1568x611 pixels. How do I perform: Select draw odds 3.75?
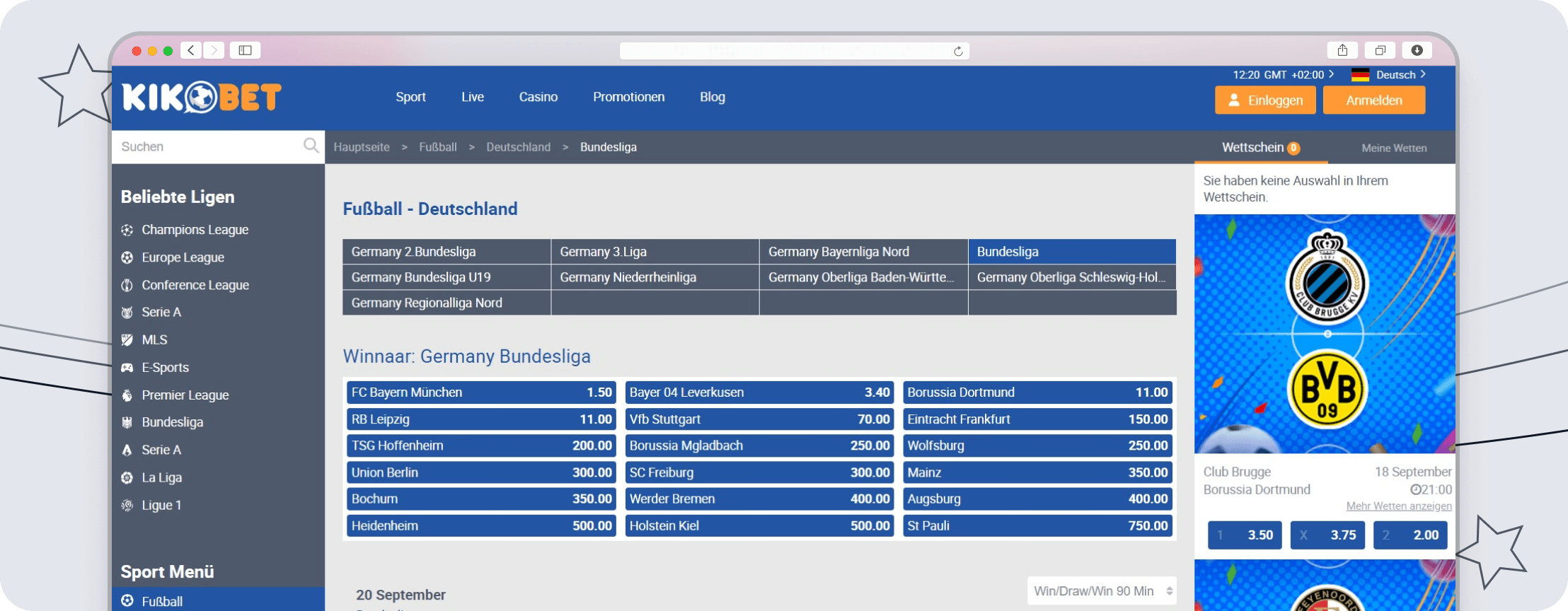(x=1327, y=535)
